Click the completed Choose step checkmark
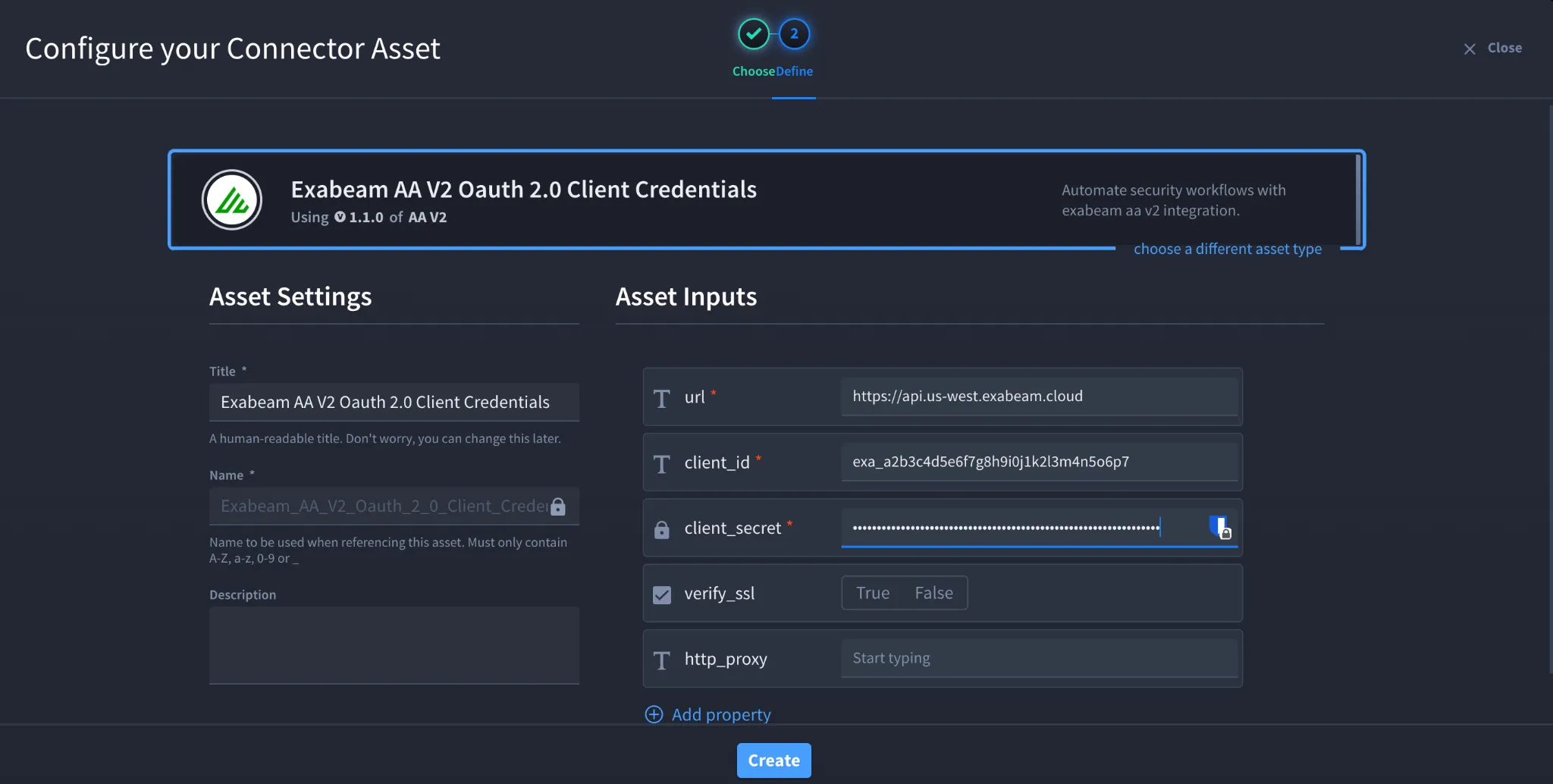 [x=753, y=33]
